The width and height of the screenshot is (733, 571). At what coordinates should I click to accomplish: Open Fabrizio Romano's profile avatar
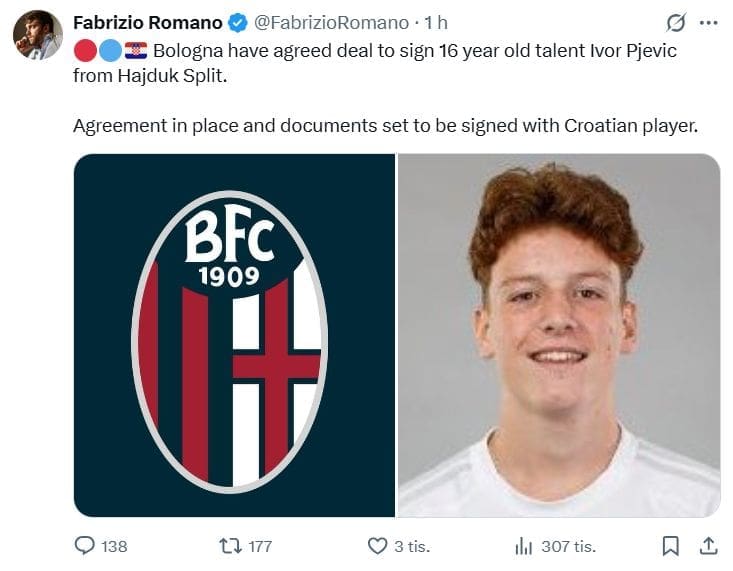coord(38,35)
